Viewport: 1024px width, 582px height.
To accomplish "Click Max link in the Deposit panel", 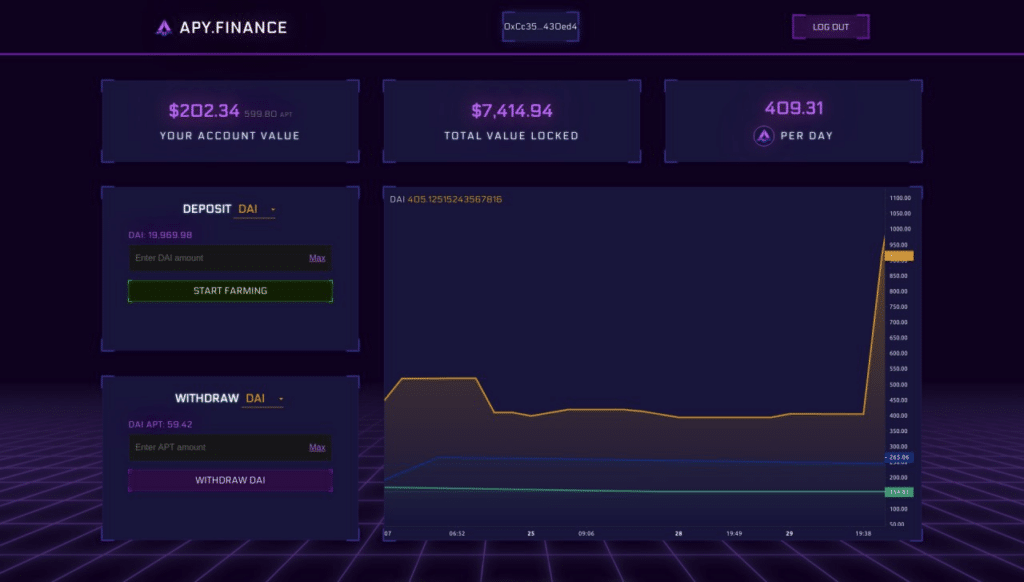I will [317, 258].
